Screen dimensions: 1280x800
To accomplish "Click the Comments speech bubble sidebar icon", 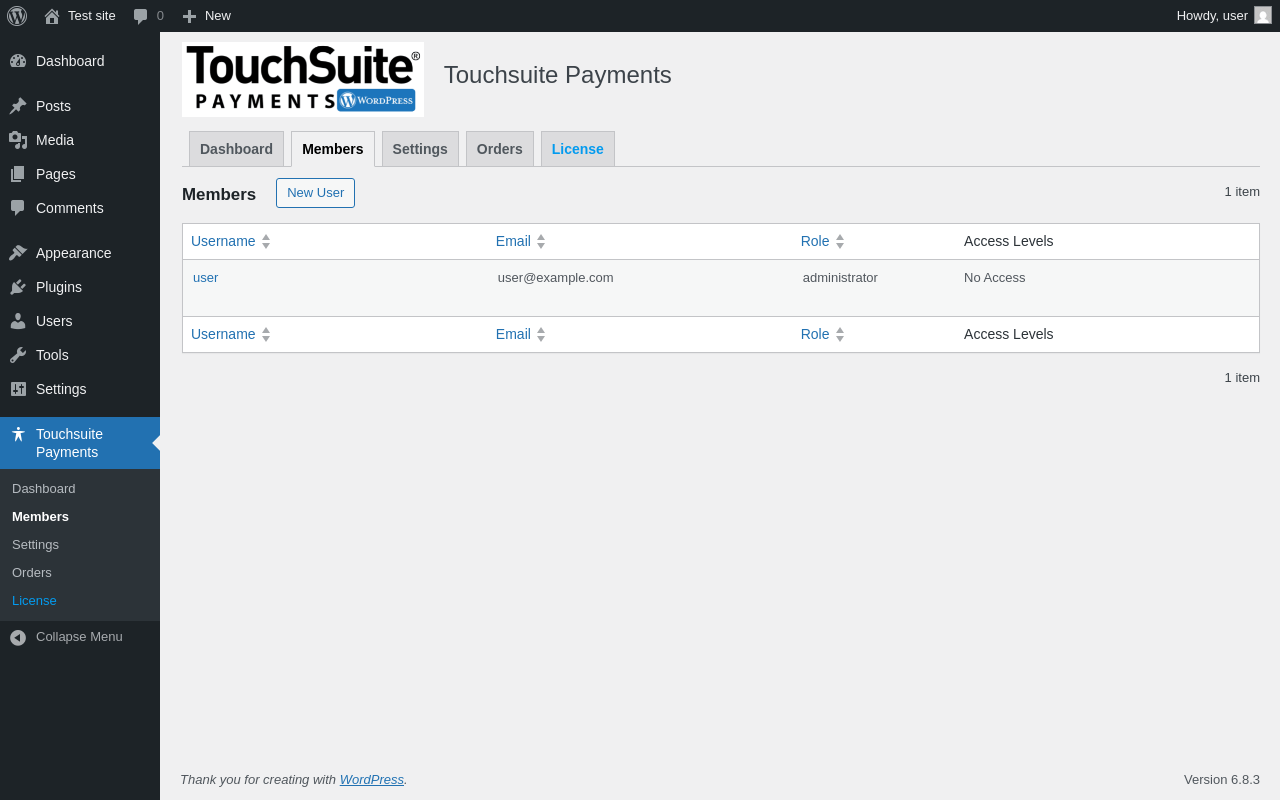I will [x=18, y=208].
